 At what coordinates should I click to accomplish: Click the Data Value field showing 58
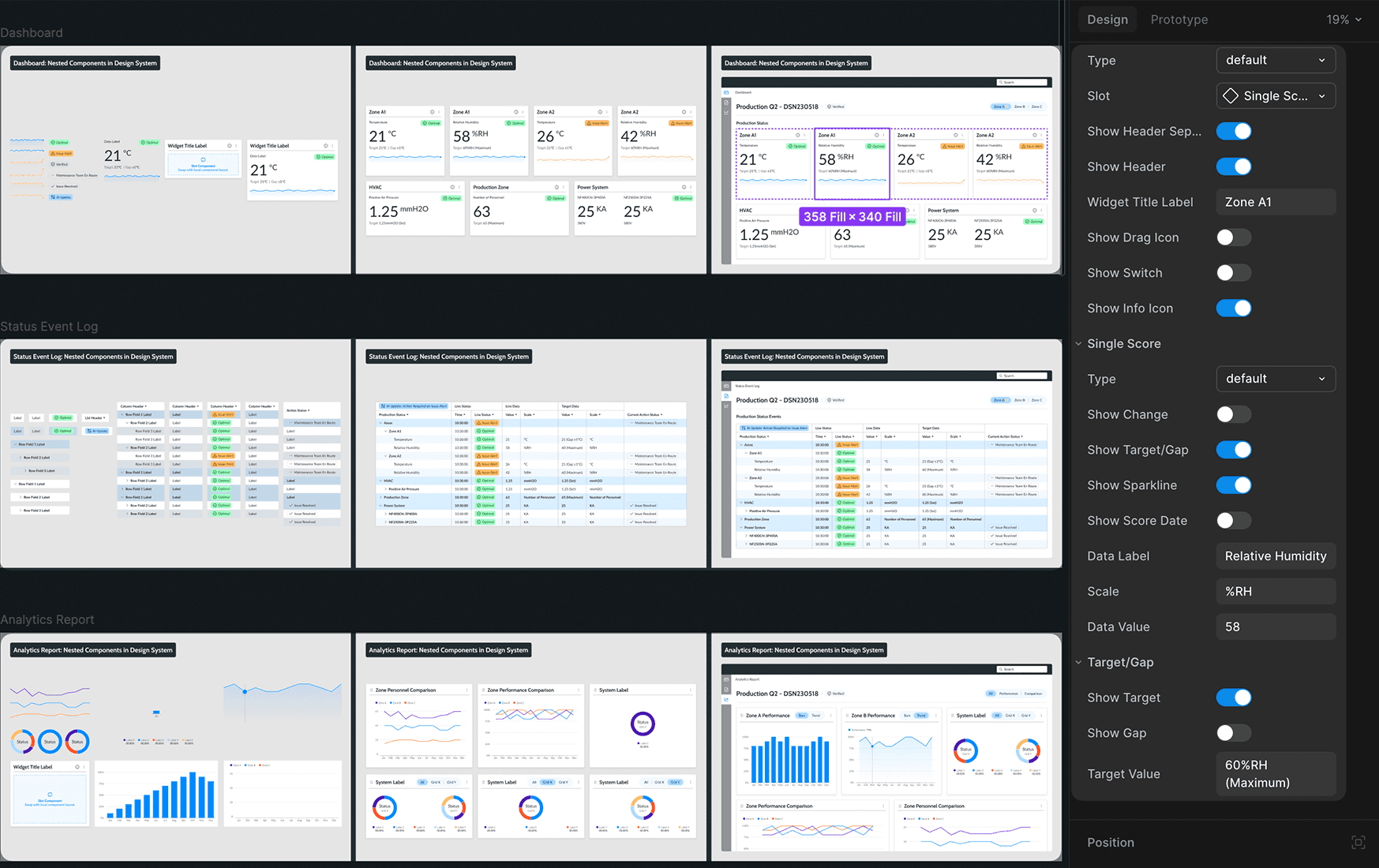1276,627
